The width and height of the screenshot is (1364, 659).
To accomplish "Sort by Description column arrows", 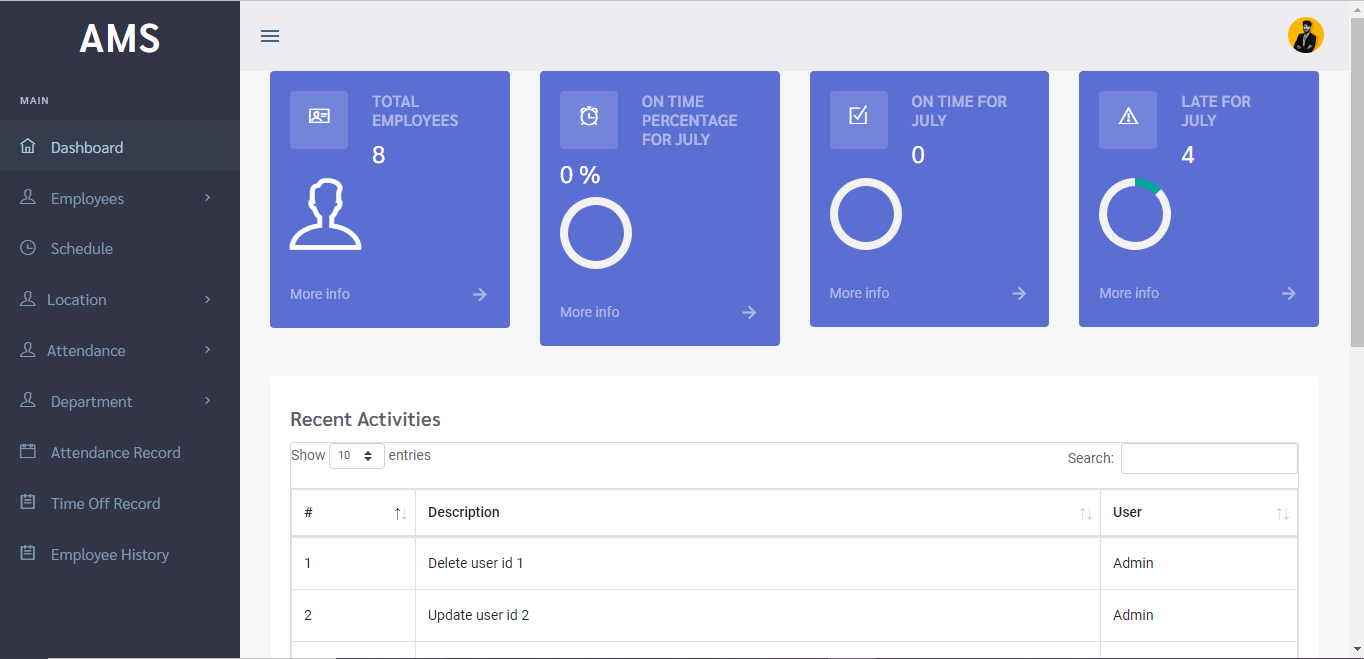I will (x=1085, y=513).
